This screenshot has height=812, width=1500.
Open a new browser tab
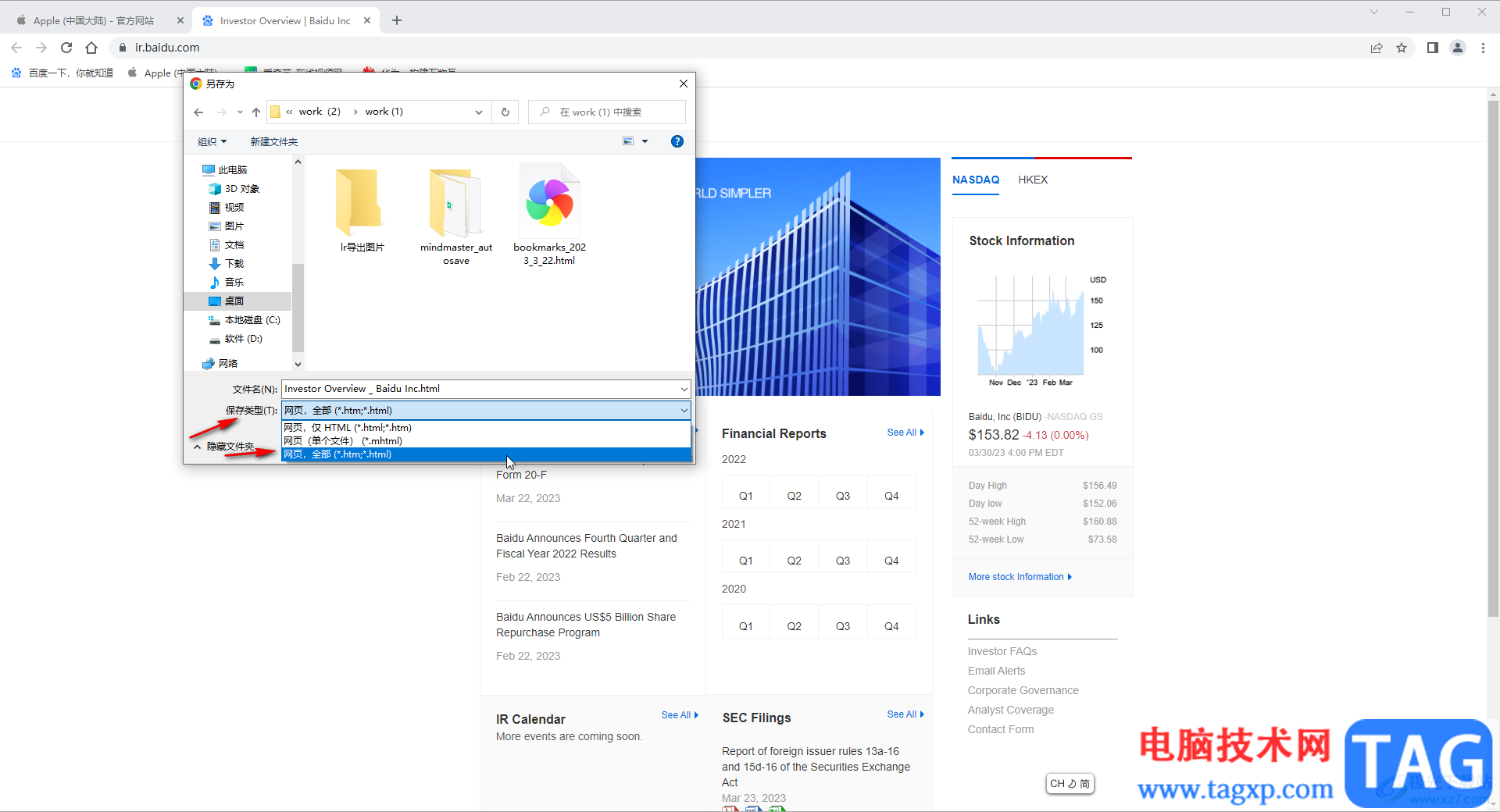(397, 20)
